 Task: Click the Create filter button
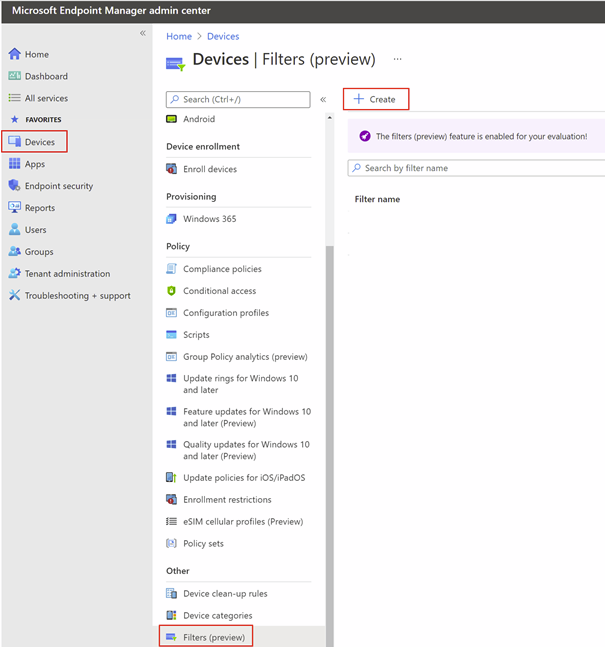pyautogui.click(x=376, y=99)
